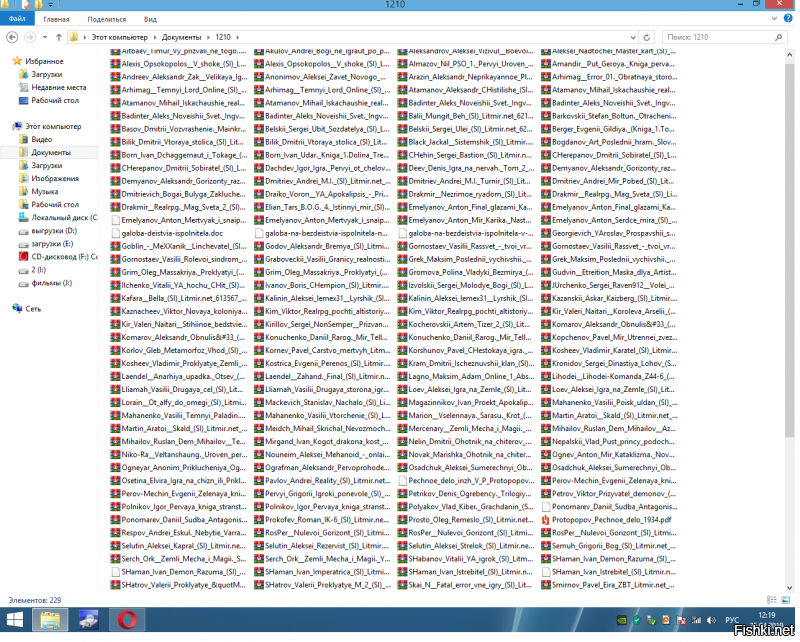Click icon of Kafara__Bella file
The width and height of the screenshot is (800, 642).
(115, 298)
